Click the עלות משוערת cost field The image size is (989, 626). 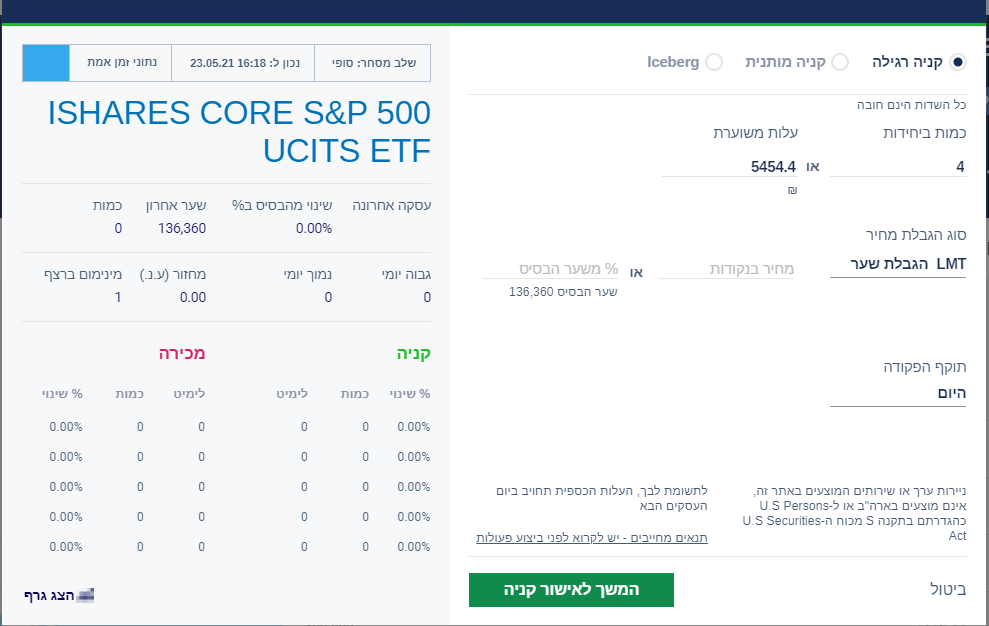pos(729,167)
